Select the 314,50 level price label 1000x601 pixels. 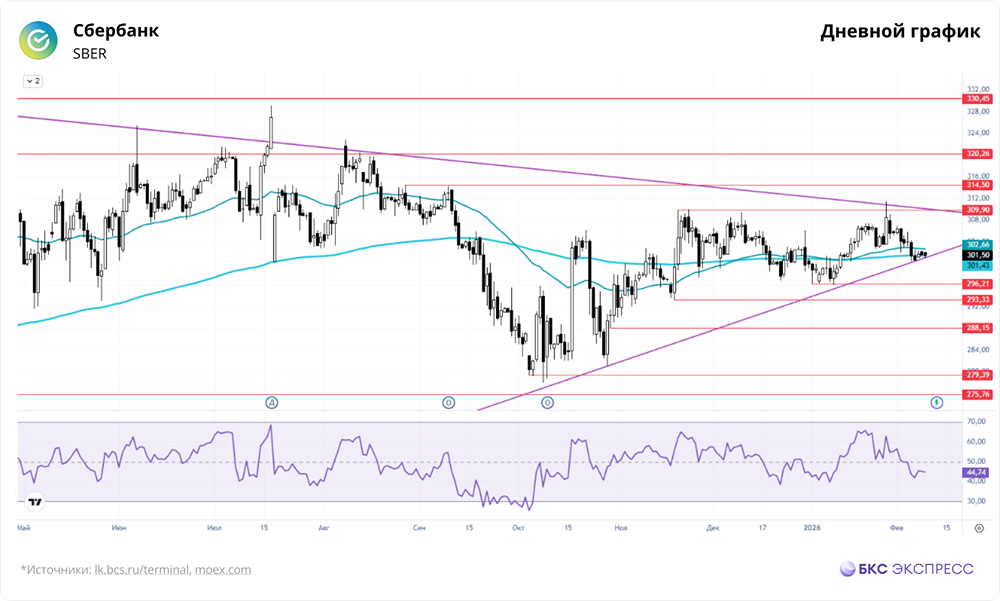tap(978, 185)
